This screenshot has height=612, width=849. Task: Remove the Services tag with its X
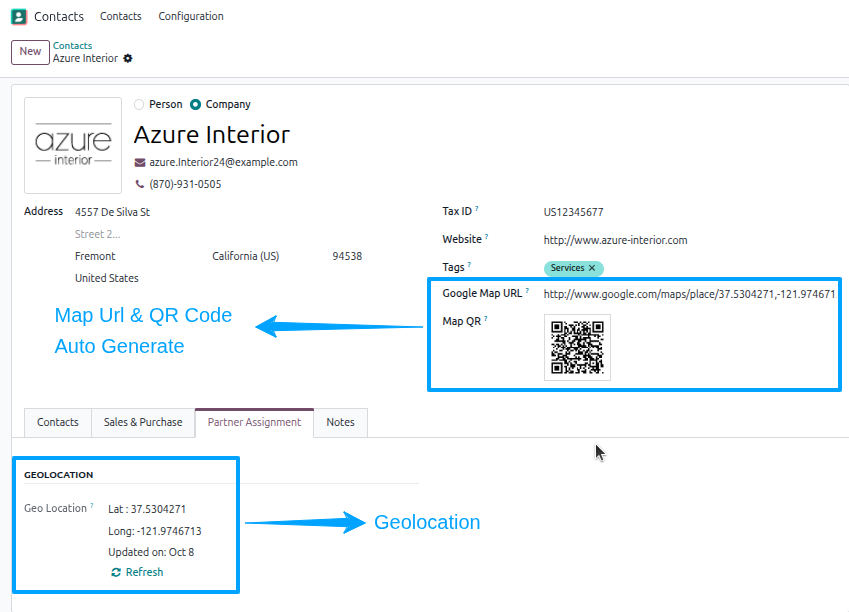[592, 268]
